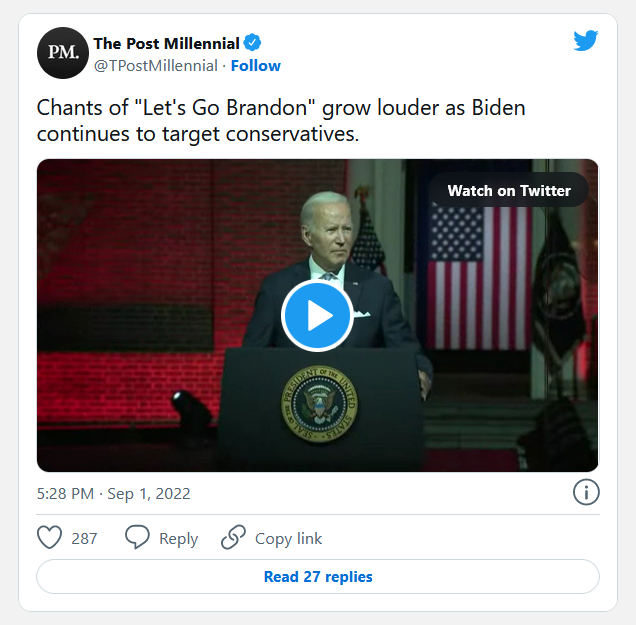The width and height of the screenshot is (636, 625).
Task: Click The Post Millennial display name
Action: click(166, 43)
